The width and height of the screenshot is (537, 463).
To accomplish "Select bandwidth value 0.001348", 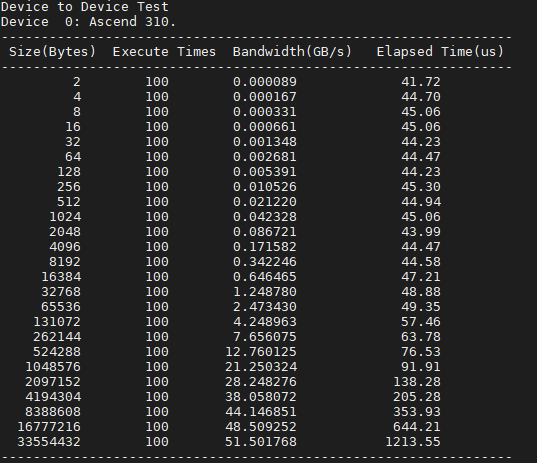I will click(265, 142).
